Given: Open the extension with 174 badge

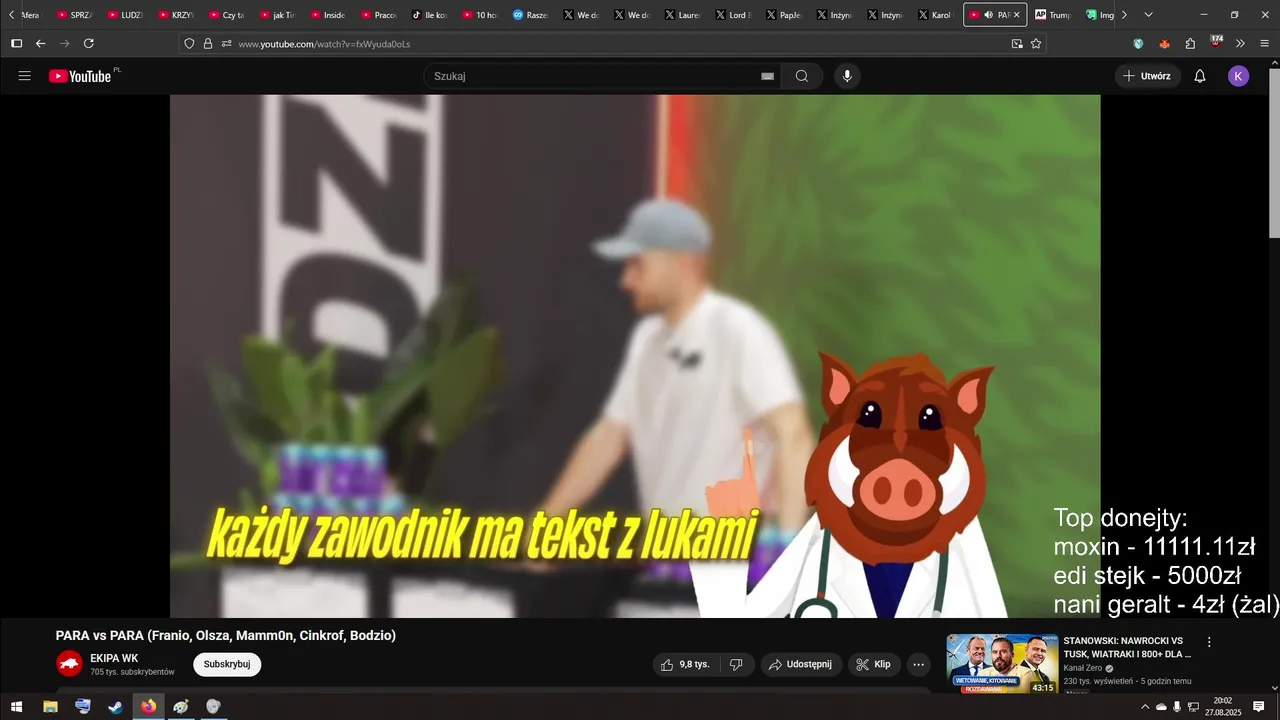Looking at the screenshot, I should tap(1216, 42).
